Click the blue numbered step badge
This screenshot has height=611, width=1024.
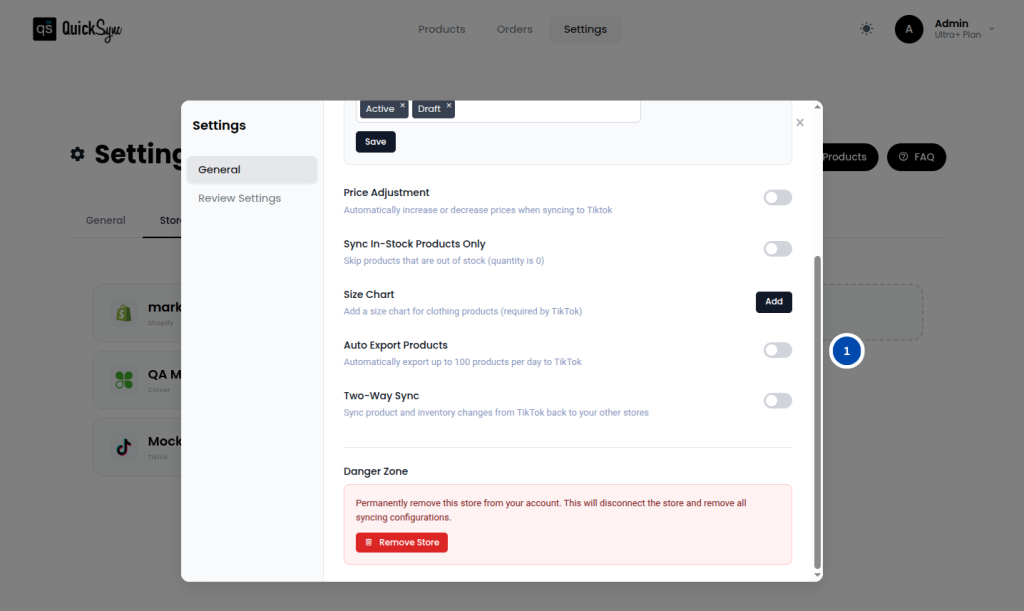coord(847,351)
